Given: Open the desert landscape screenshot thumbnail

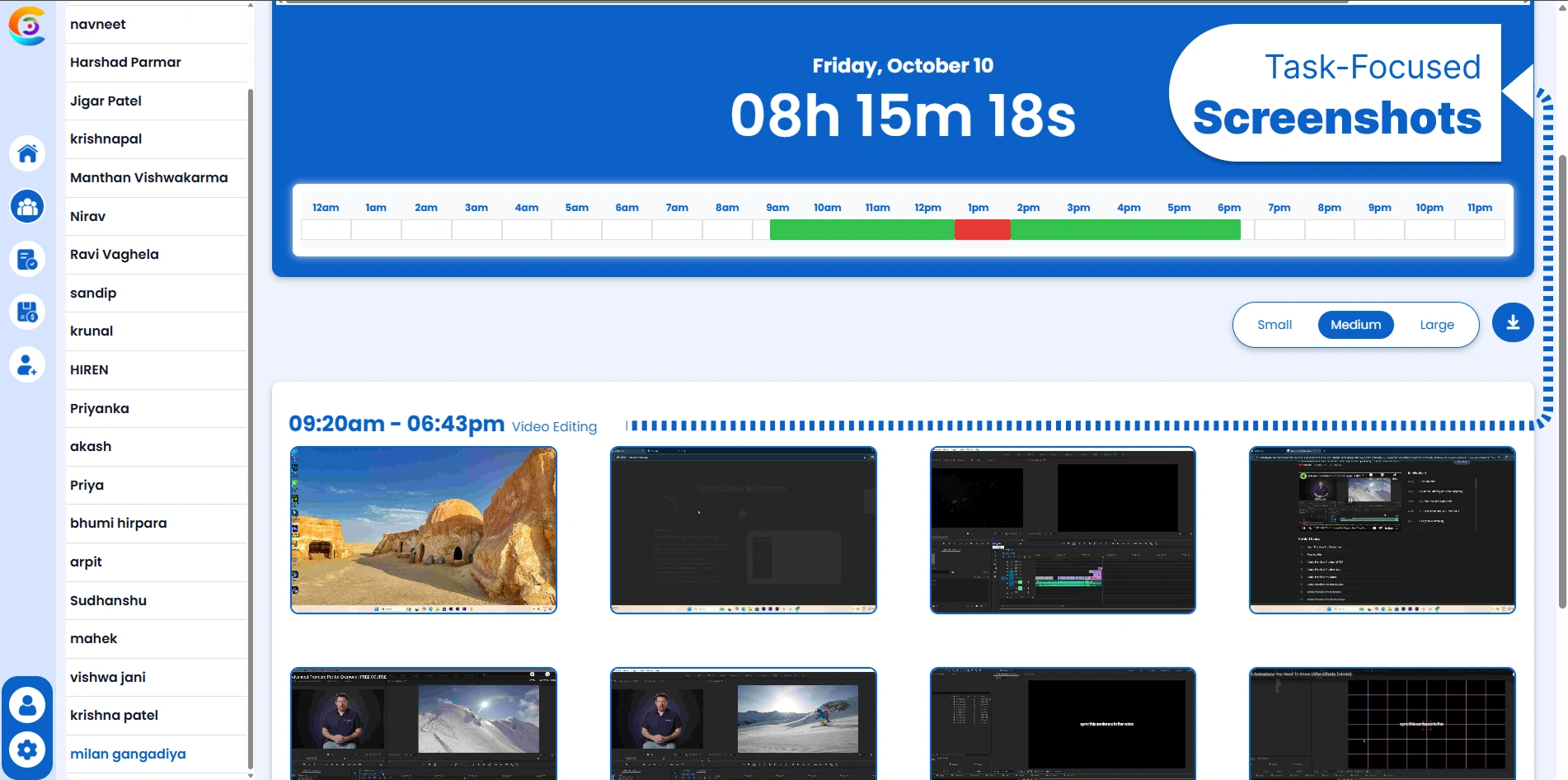Looking at the screenshot, I should pos(424,530).
